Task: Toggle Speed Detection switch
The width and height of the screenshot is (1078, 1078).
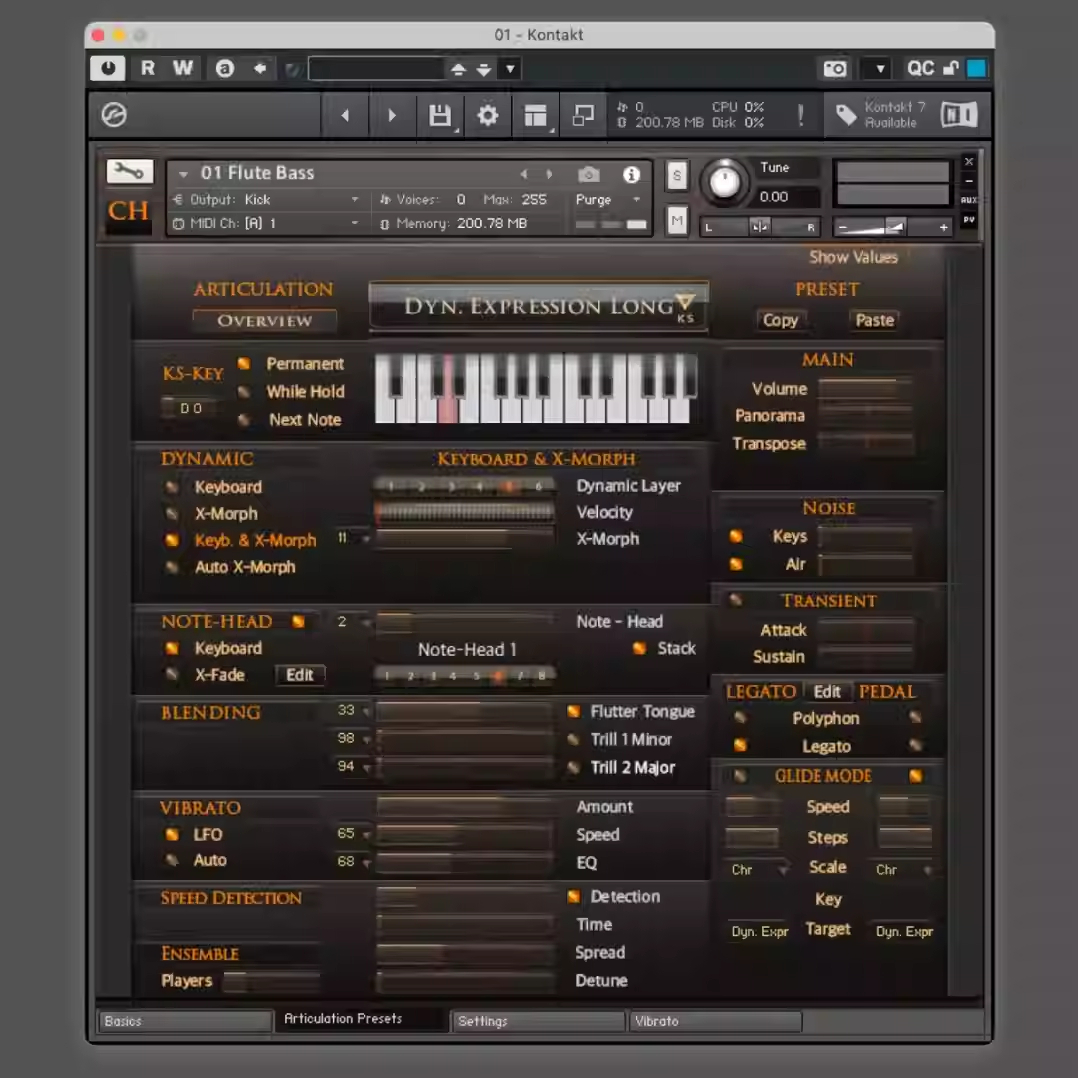Action: point(573,896)
